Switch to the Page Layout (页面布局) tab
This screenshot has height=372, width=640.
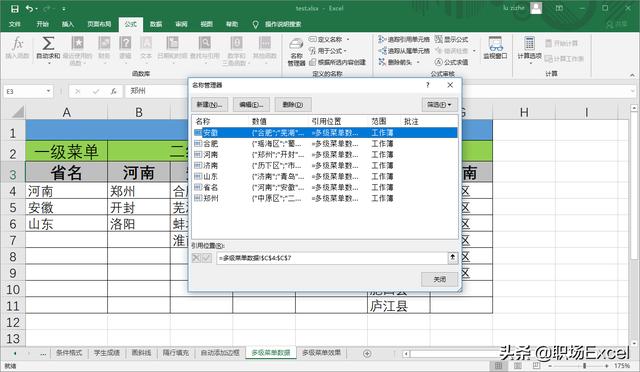pyautogui.click(x=99, y=25)
